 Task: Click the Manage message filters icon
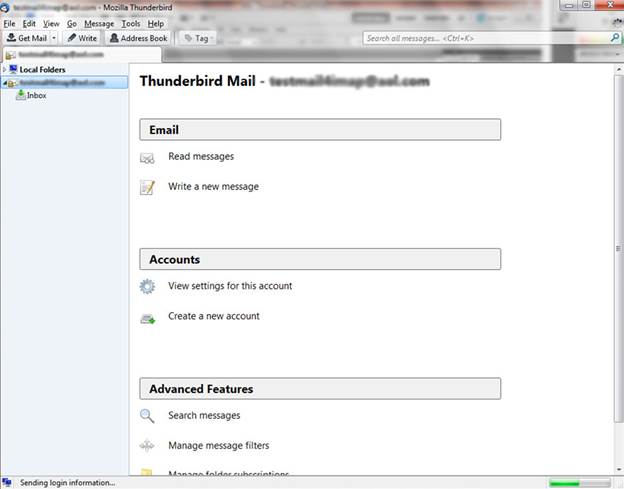click(x=147, y=446)
